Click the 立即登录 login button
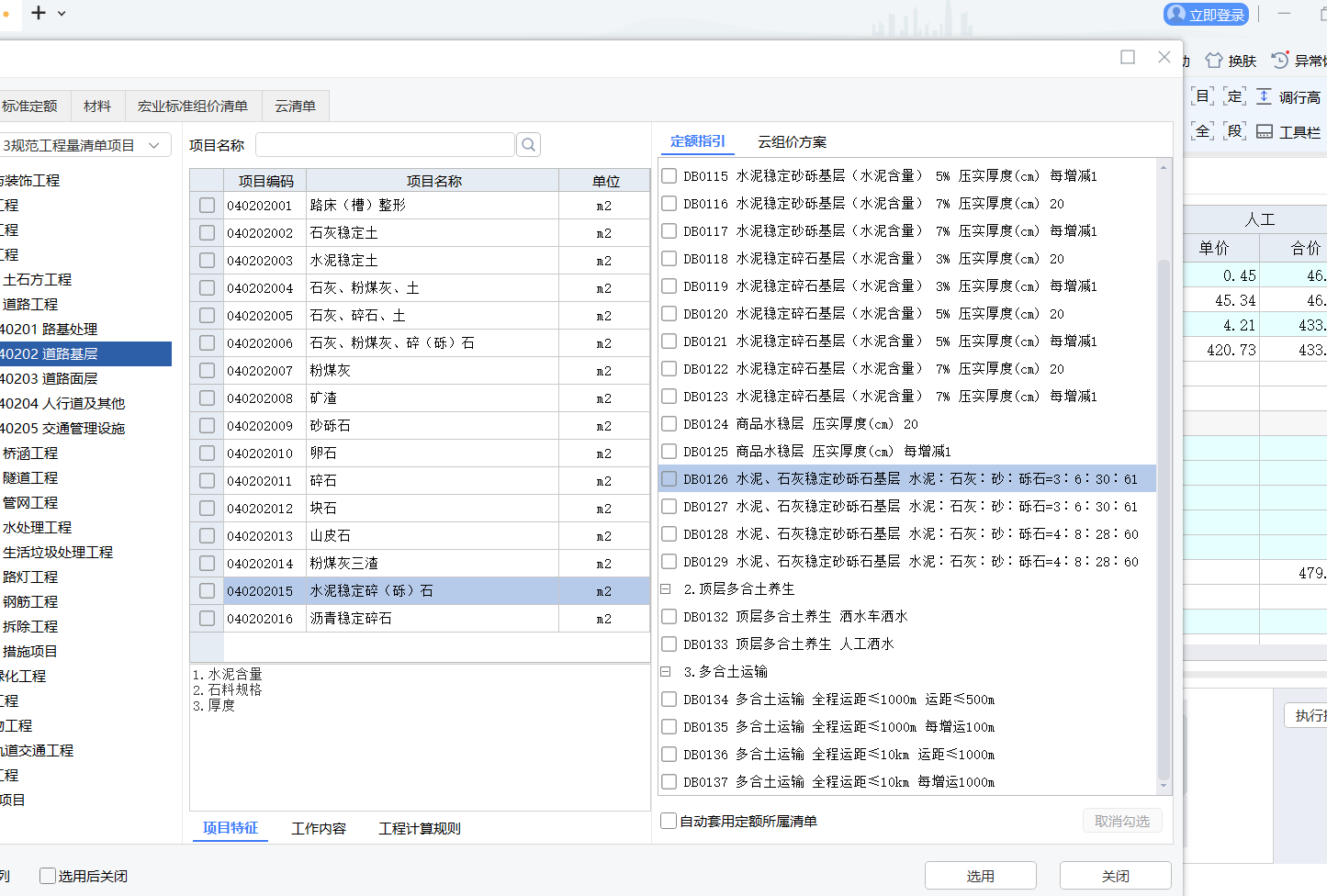The image size is (1327, 896). 1206,15
